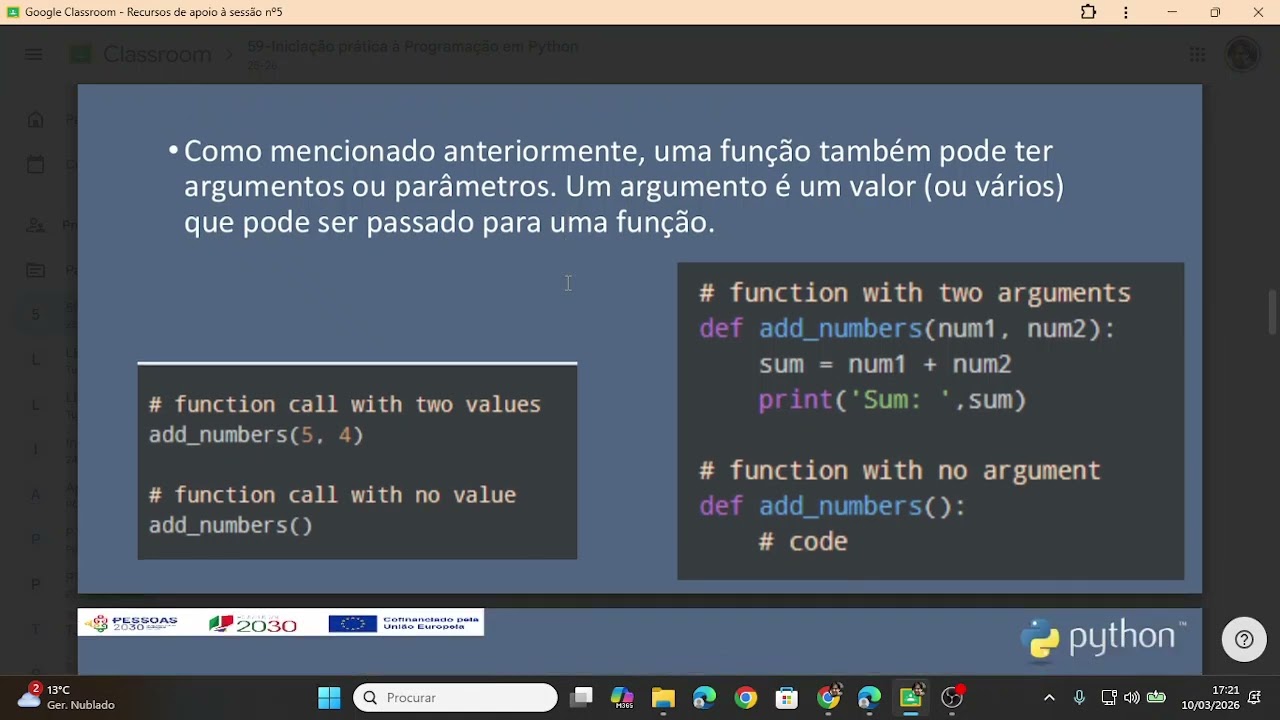Click the '# function with no argument' comment

coord(900,470)
